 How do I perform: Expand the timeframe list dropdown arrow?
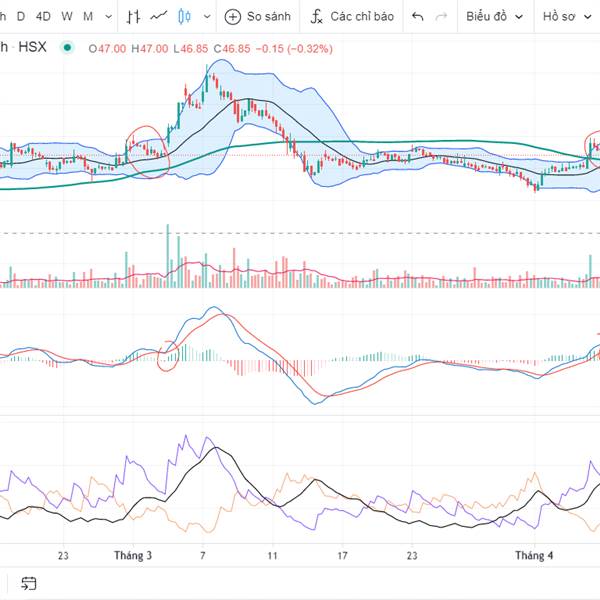[109, 17]
